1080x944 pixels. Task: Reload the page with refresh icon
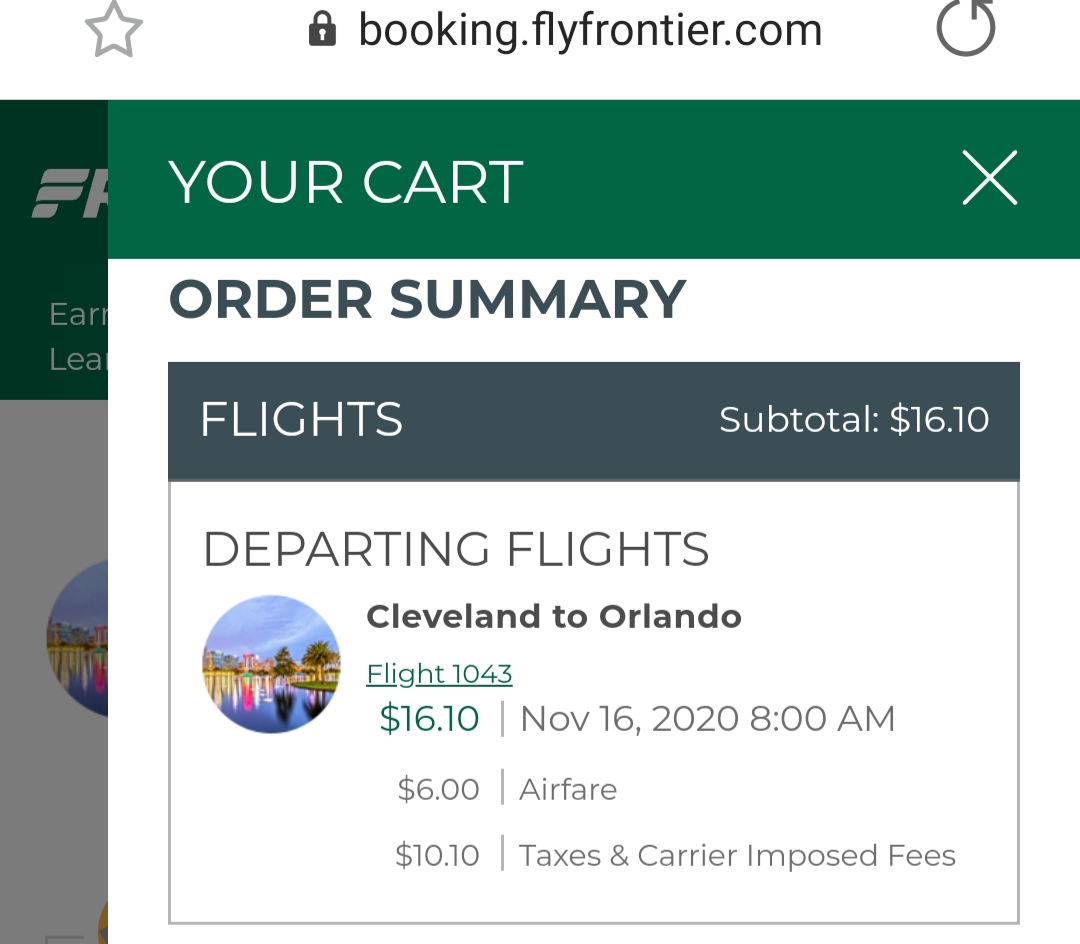tap(966, 28)
